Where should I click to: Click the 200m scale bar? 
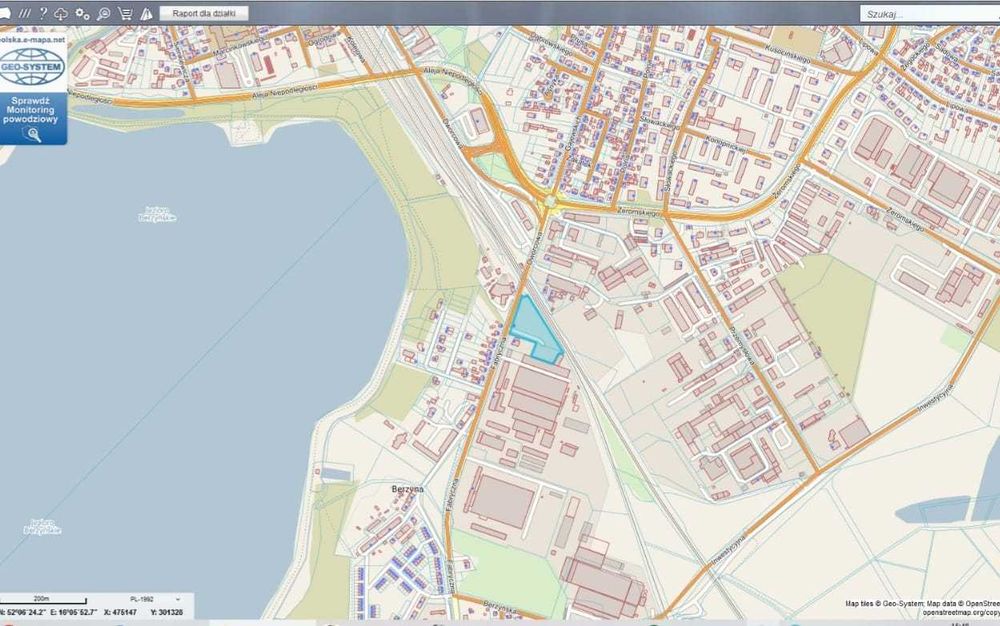tap(42, 600)
